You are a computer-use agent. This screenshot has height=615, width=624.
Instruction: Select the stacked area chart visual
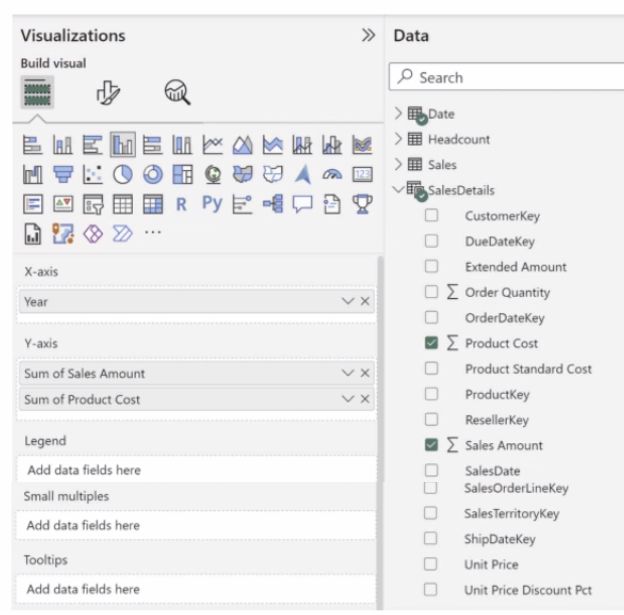273,144
